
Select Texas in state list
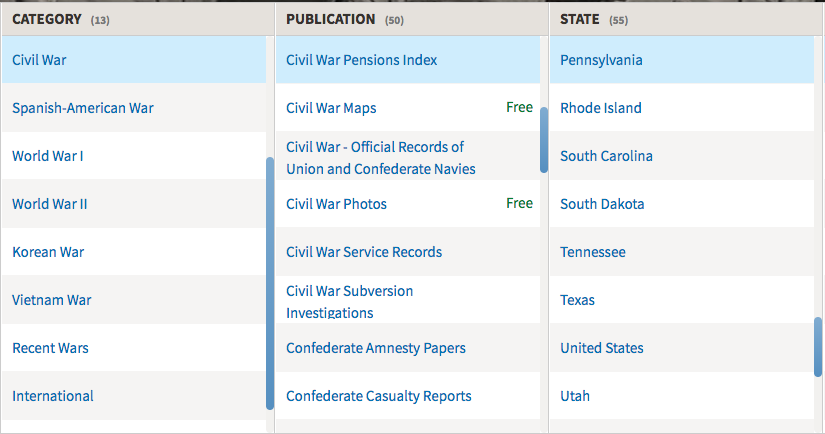coord(682,300)
